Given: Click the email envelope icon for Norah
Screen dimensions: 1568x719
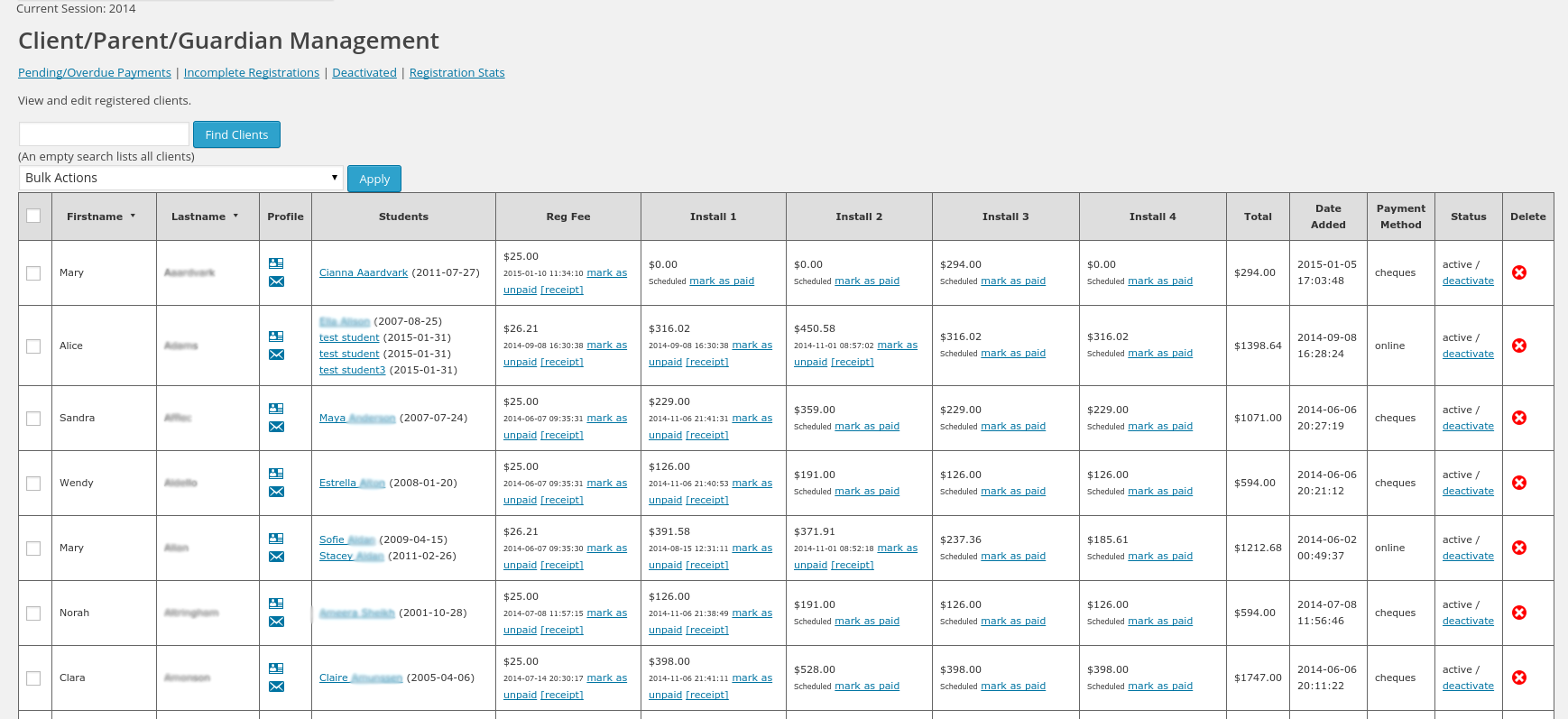Looking at the screenshot, I should pos(276,622).
